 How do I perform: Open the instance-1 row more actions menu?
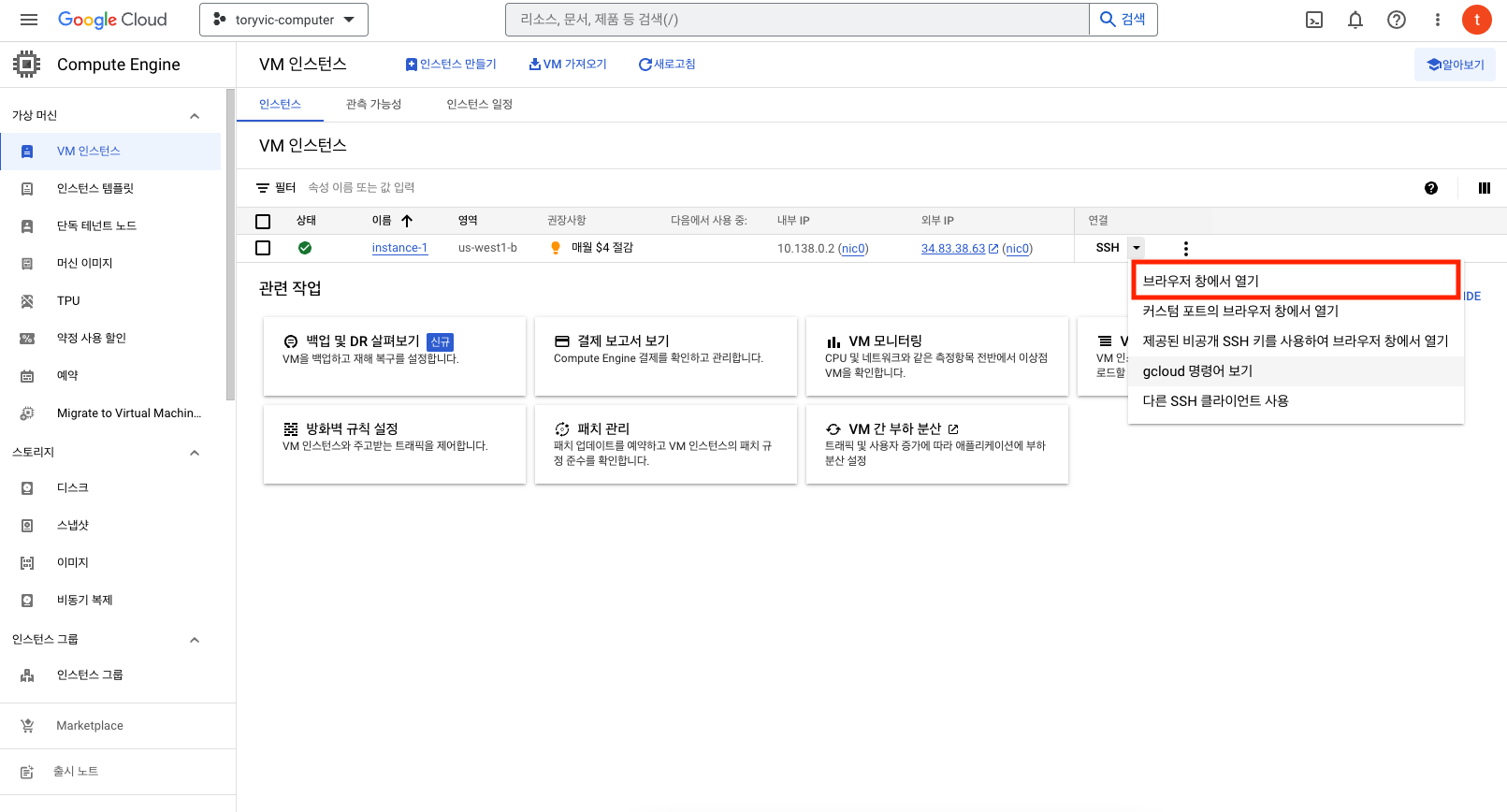coord(1186,249)
